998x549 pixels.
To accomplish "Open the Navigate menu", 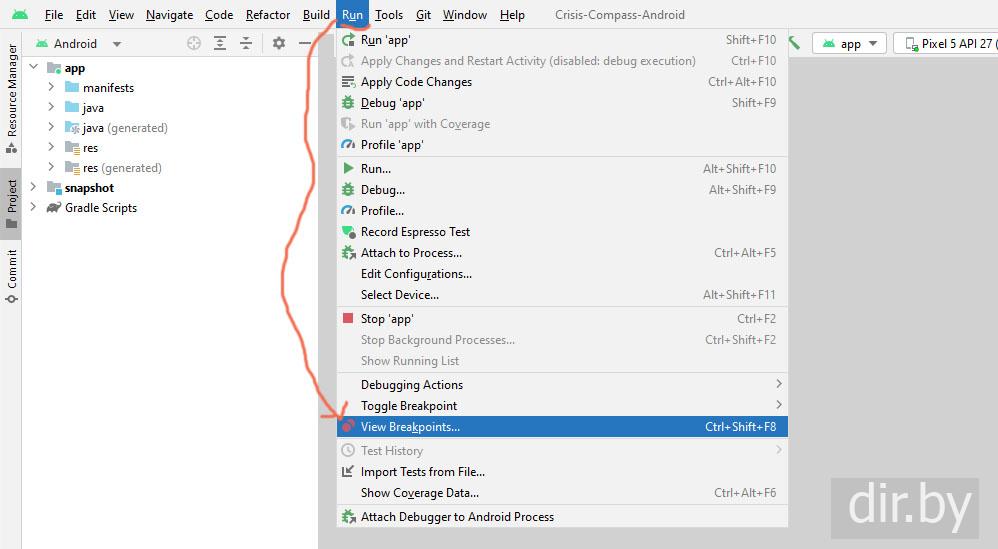I will coord(169,15).
